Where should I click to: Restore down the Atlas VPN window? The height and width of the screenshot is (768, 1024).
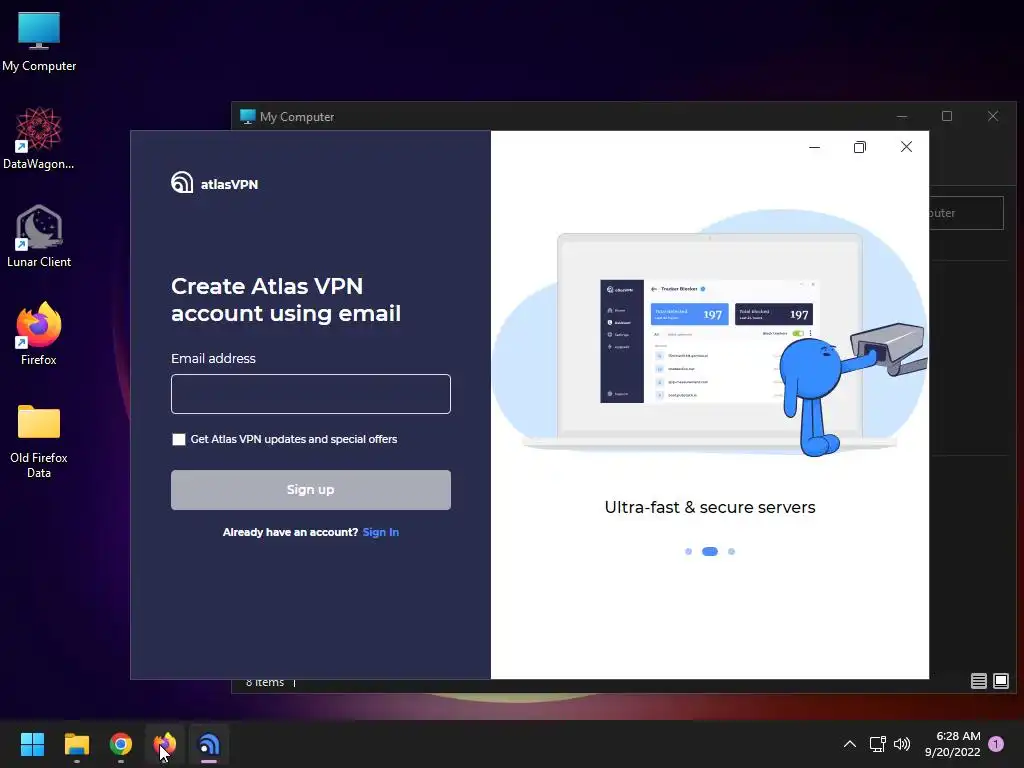[x=860, y=147]
